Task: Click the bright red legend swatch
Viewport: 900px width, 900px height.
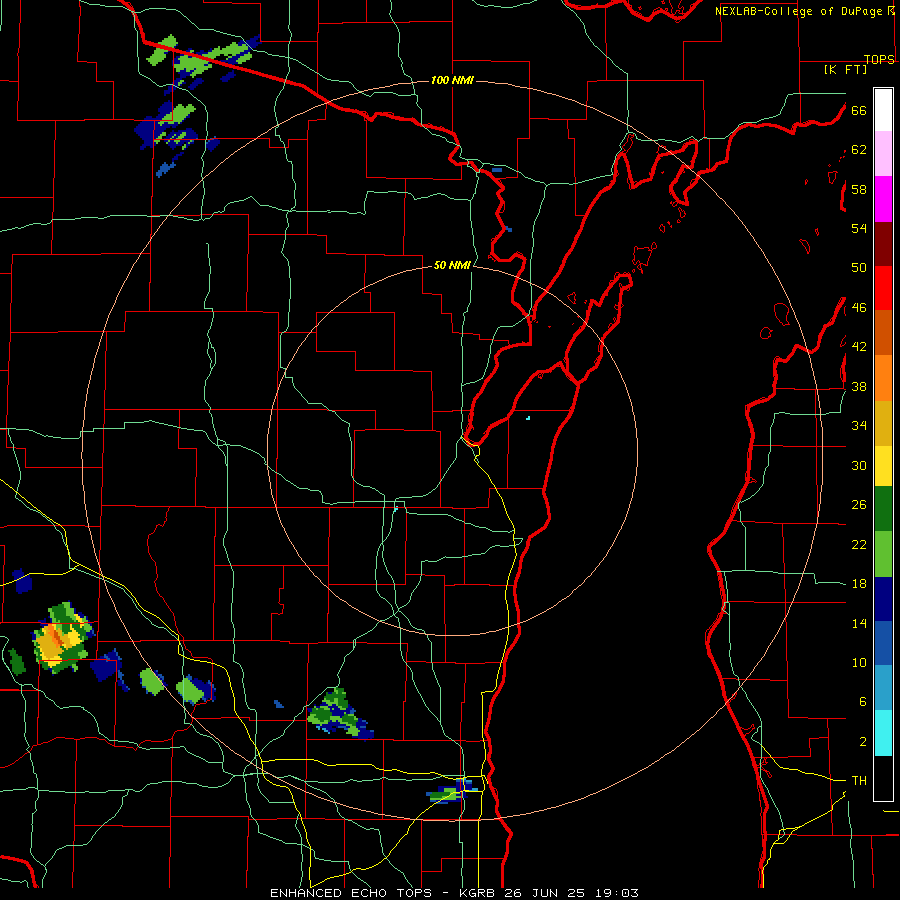Action: (x=883, y=288)
